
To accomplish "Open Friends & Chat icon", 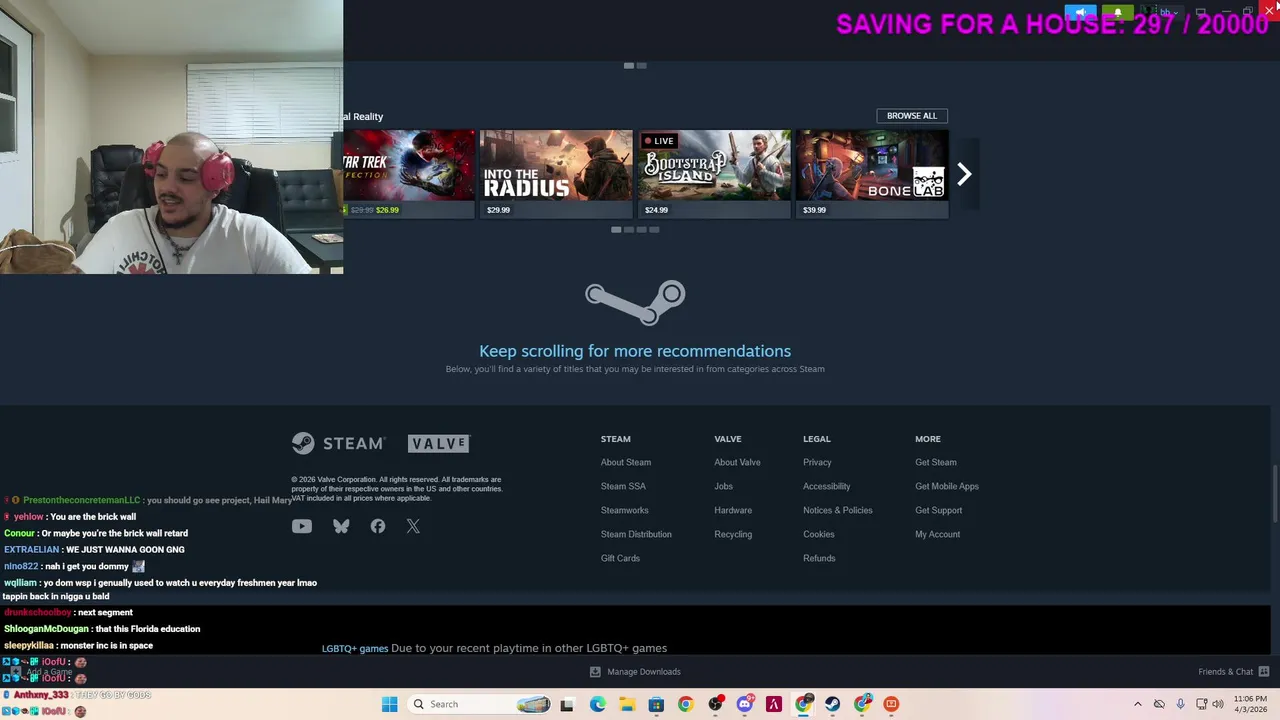I will coord(1264,672).
